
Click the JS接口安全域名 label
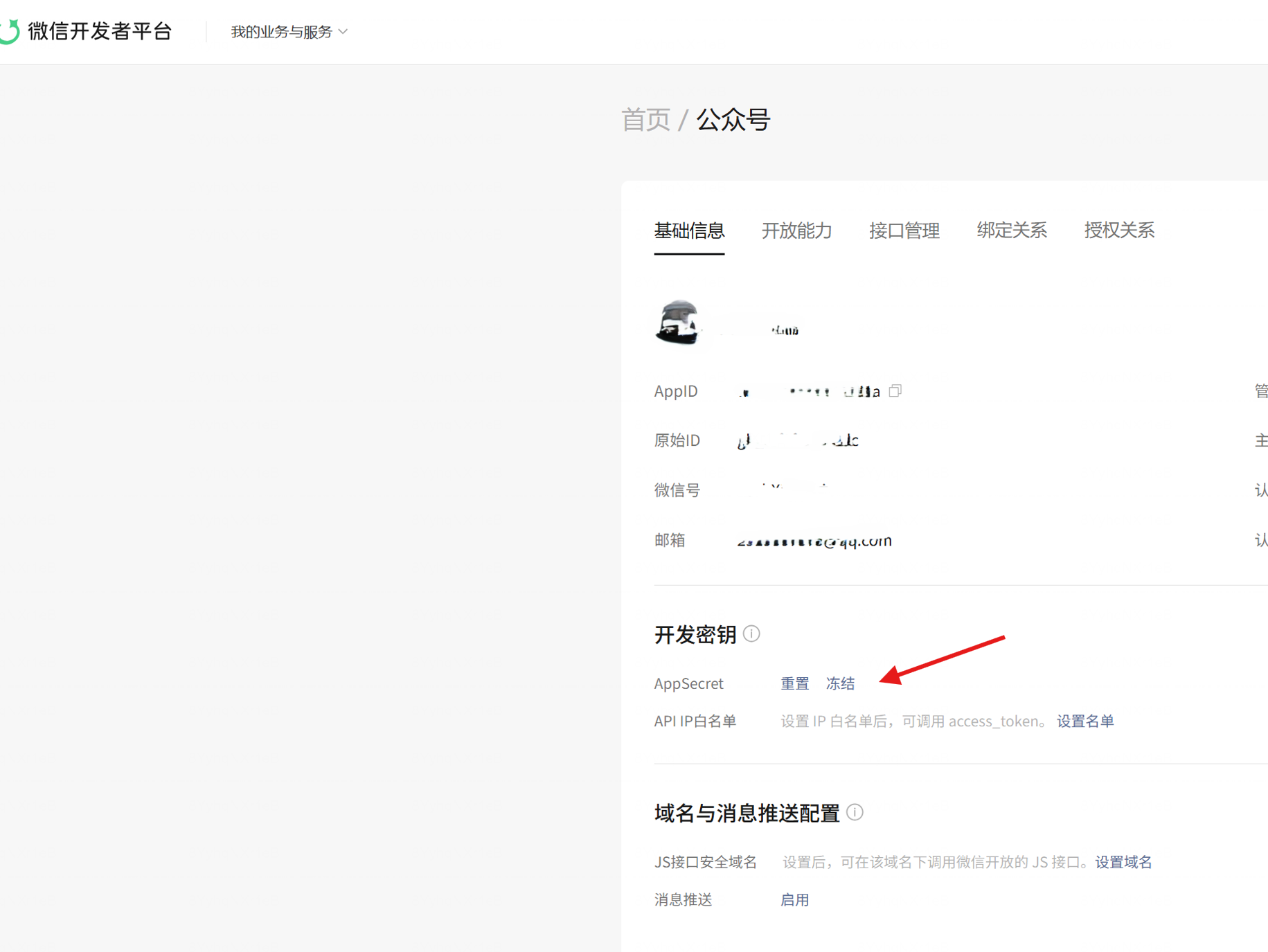point(706,862)
